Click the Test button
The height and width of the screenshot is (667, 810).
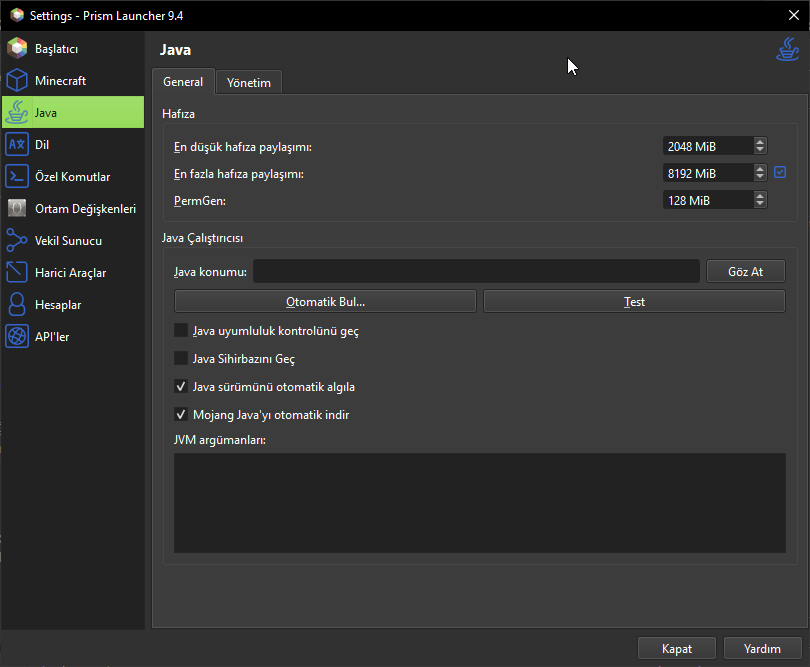click(x=634, y=301)
